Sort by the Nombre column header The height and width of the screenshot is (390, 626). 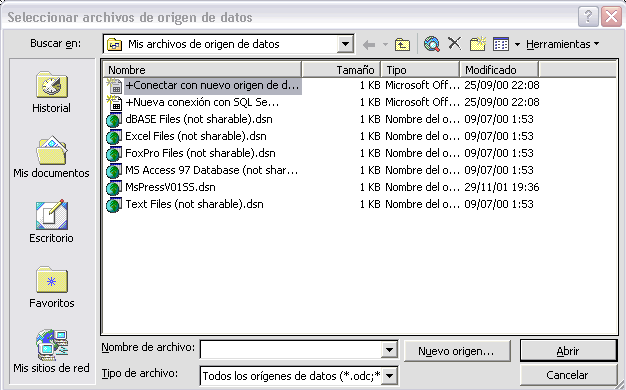pyautogui.click(x=202, y=69)
